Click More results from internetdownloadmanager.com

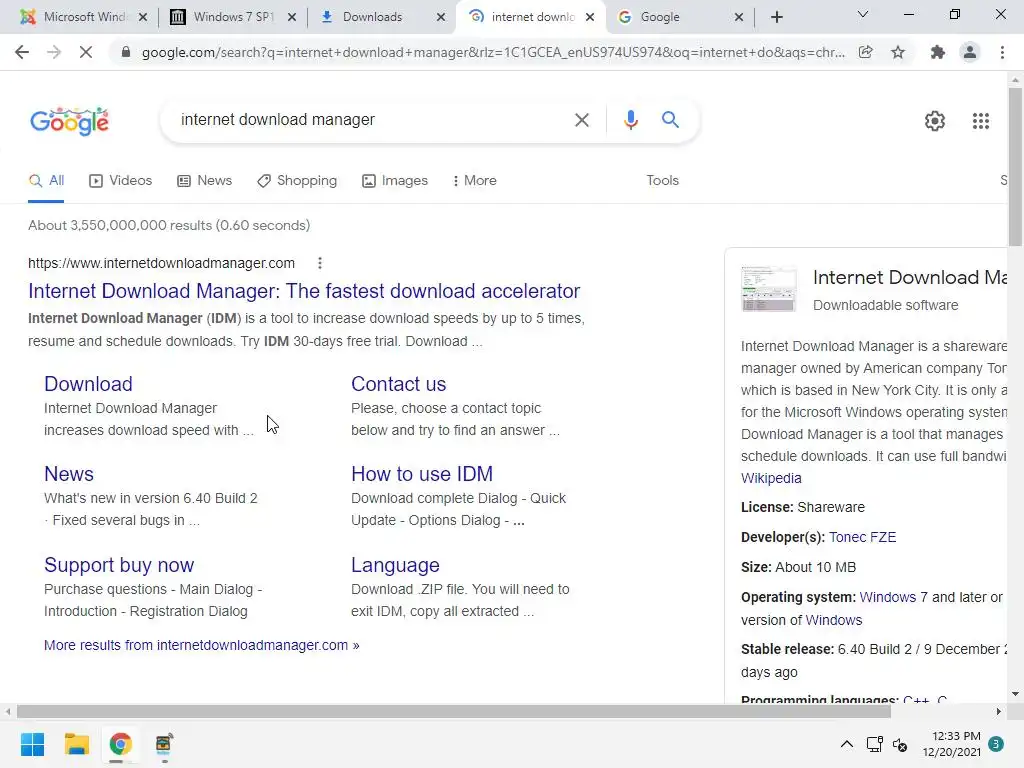(x=201, y=645)
